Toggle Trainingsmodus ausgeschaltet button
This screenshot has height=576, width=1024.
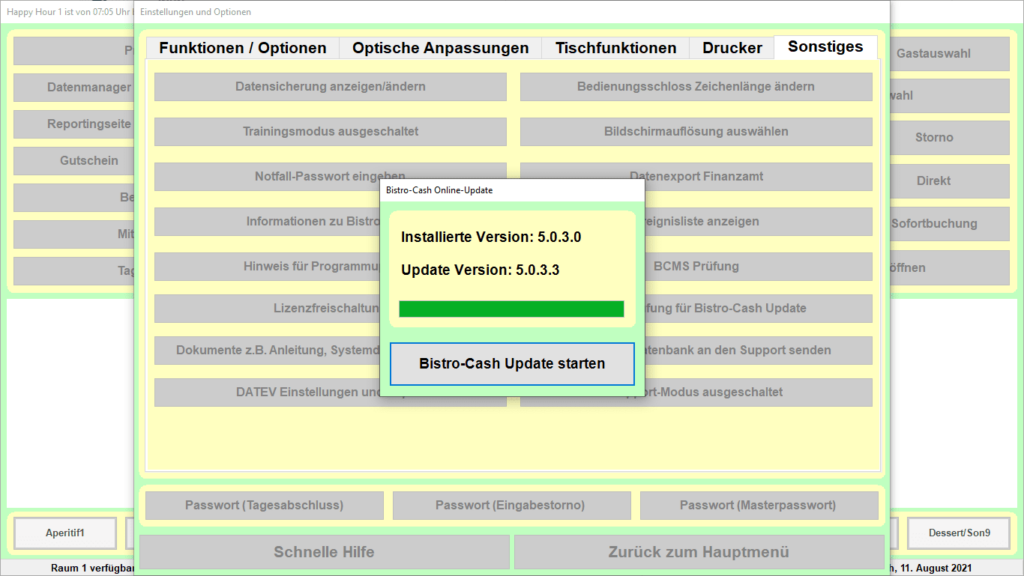tap(330, 131)
